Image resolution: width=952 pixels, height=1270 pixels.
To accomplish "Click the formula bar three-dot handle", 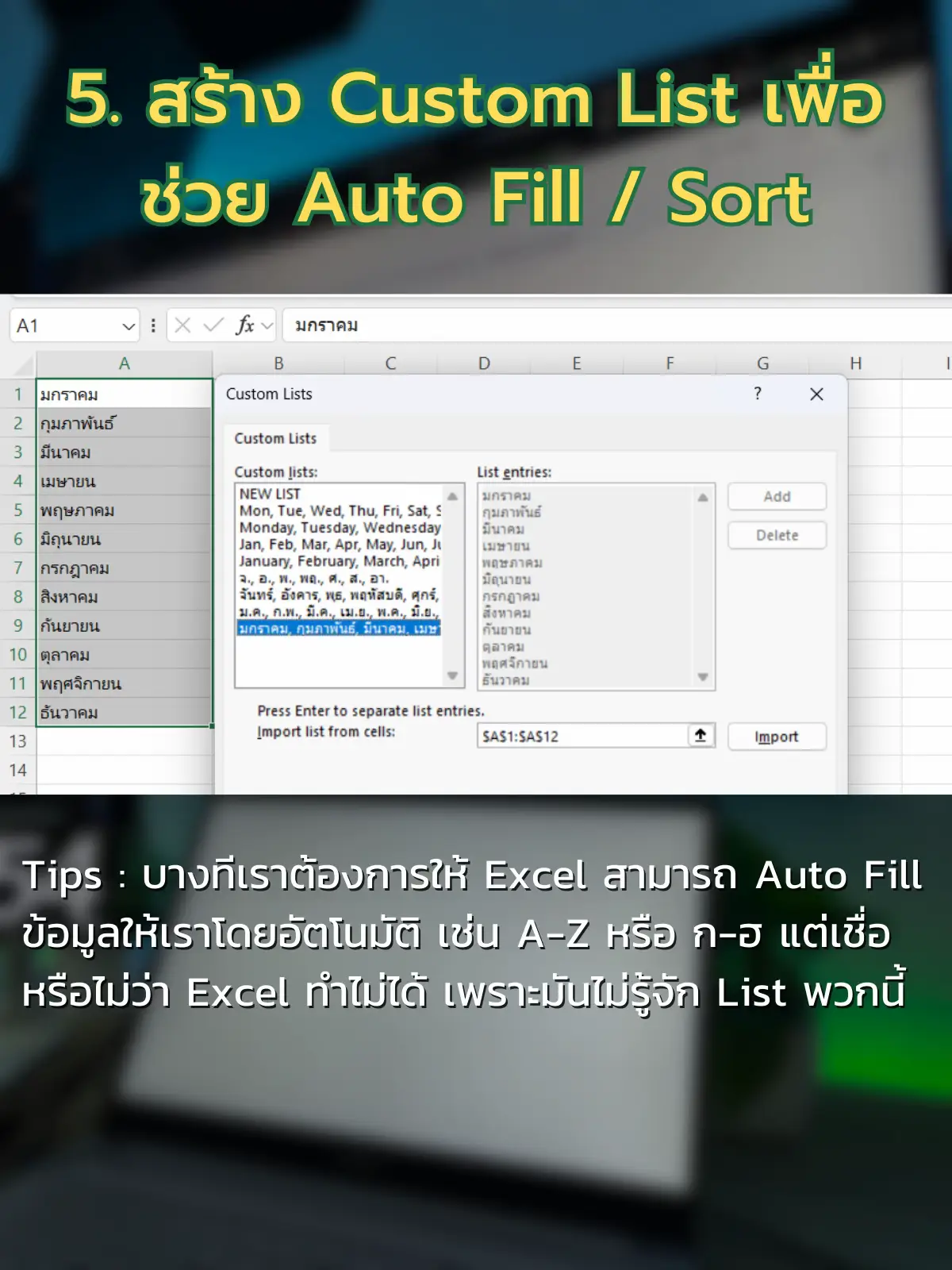I will pyautogui.click(x=153, y=325).
